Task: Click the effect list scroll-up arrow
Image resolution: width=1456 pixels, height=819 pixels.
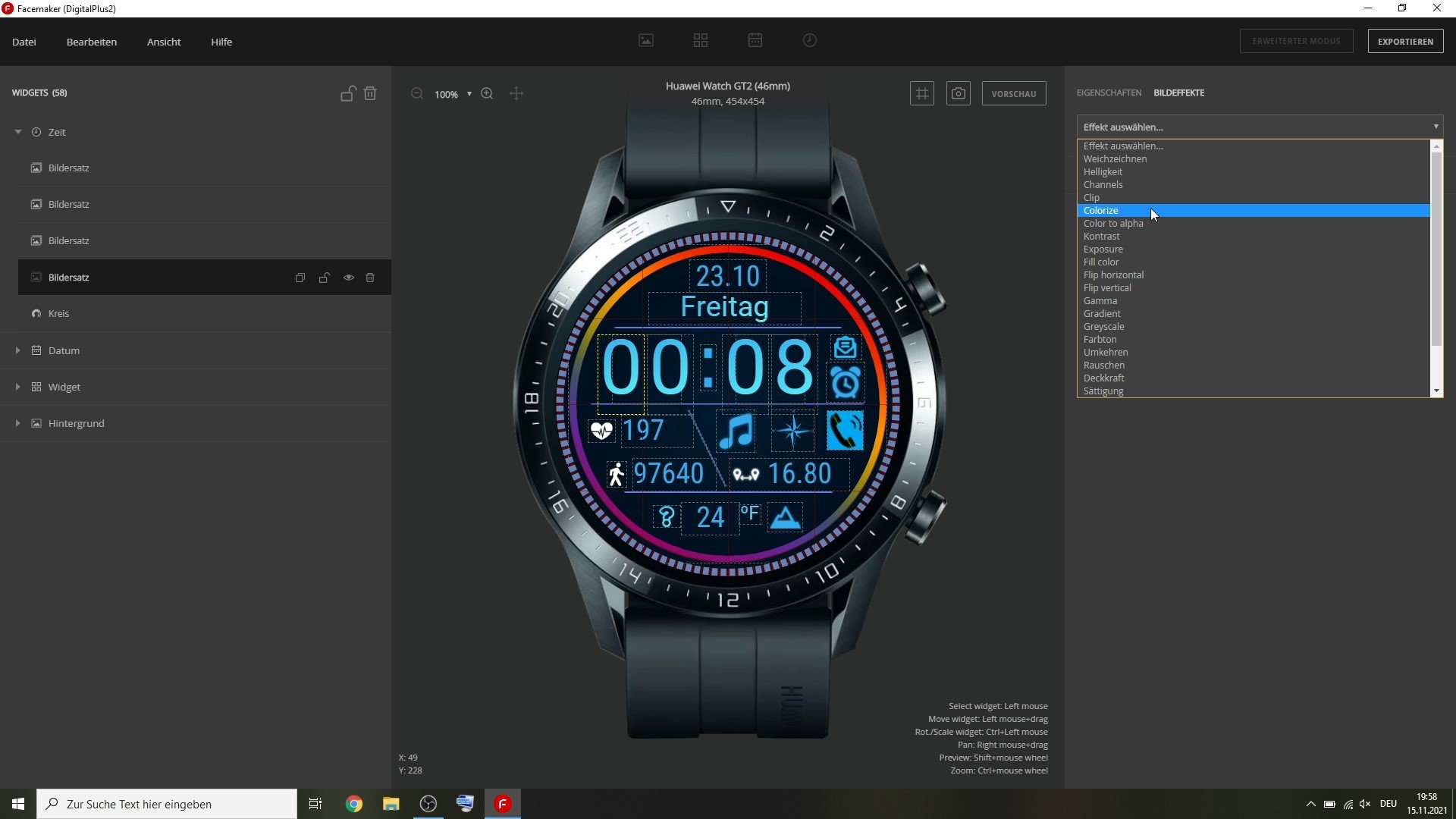Action: [x=1436, y=146]
